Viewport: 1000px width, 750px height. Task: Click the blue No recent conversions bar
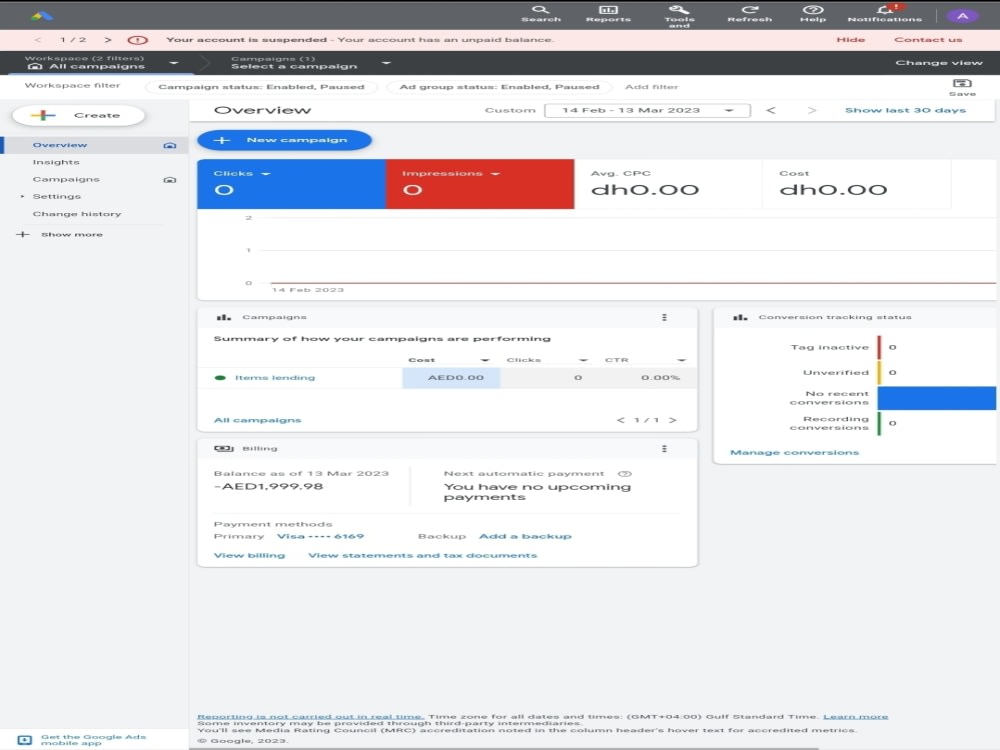[x=936, y=398]
